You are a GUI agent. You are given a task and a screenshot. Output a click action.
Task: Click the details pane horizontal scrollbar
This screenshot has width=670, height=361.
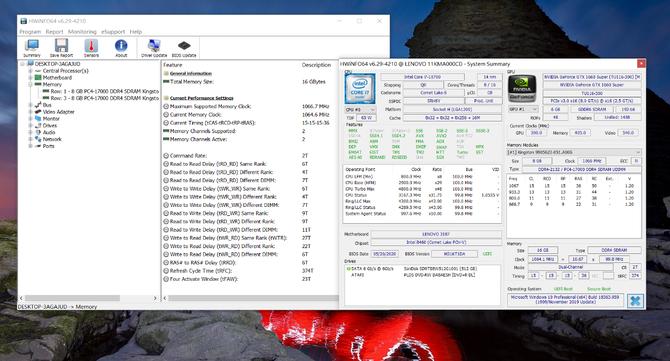tap(250, 298)
